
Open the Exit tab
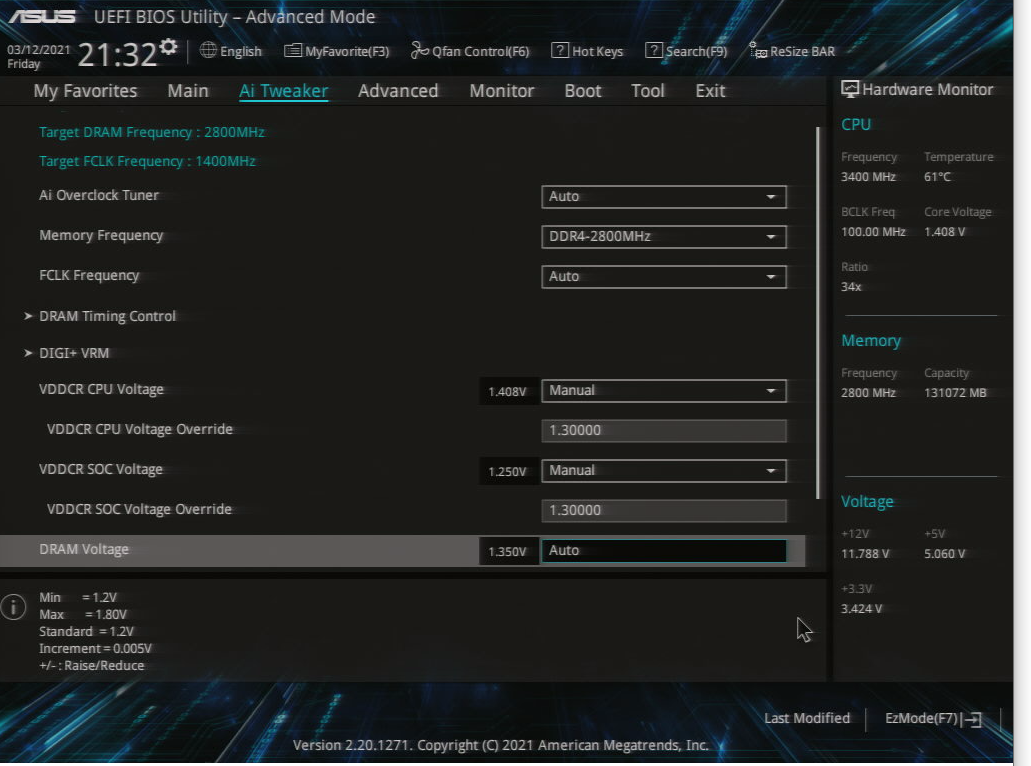click(x=710, y=91)
